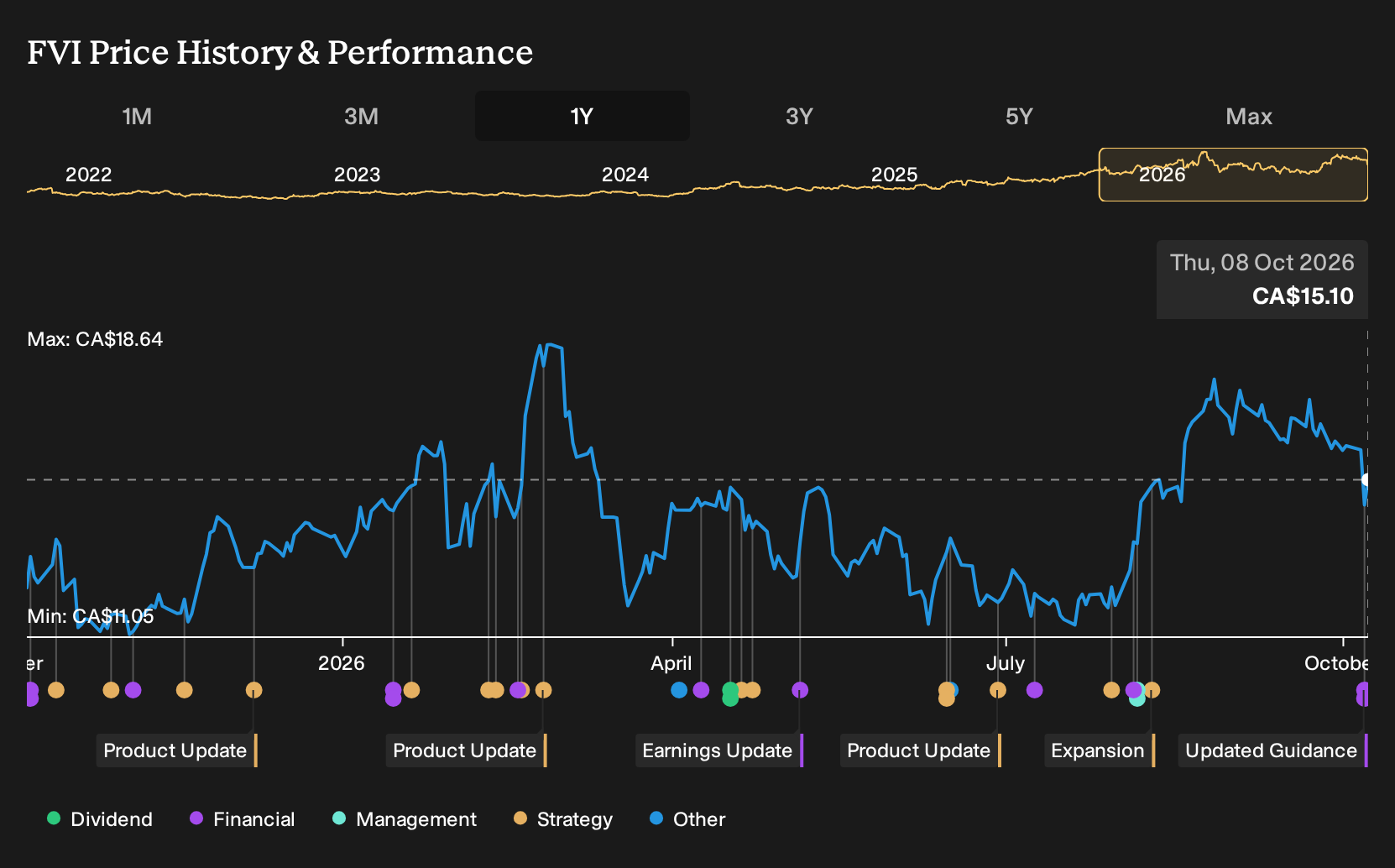Show the 5Y price history
The image size is (1395, 868).
(x=1019, y=116)
